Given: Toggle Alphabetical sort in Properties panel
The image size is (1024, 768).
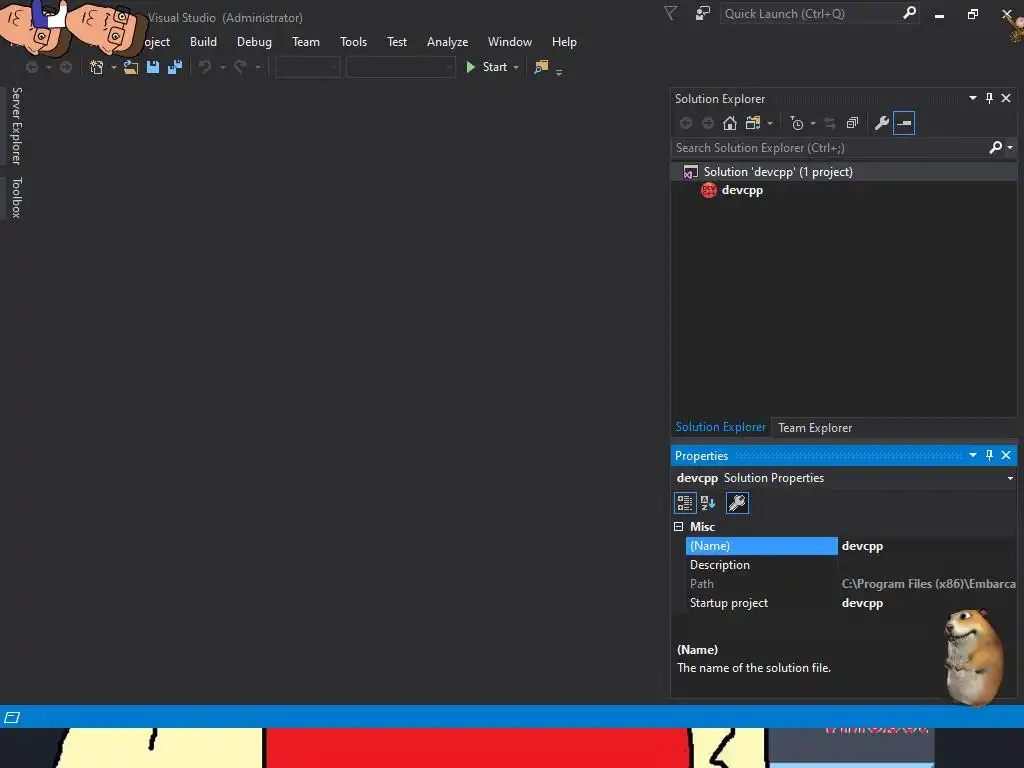Looking at the screenshot, I should (x=708, y=503).
